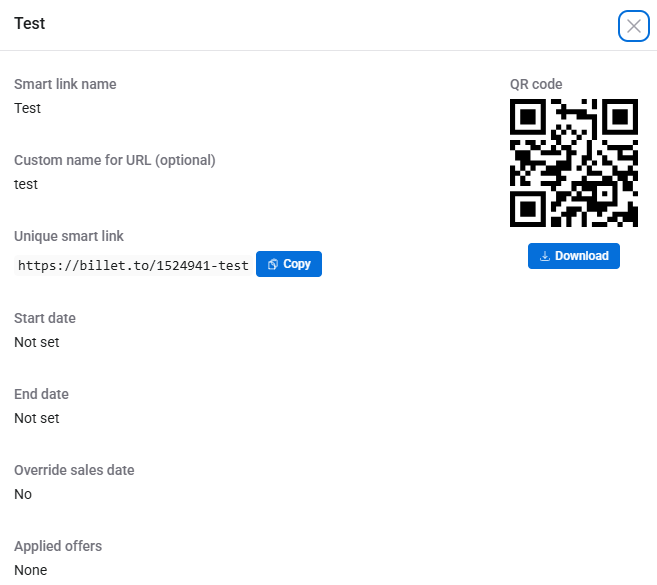Screen dimensions: 657x585
Task: Click the Copy button for the smart link
Action: tap(289, 264)
